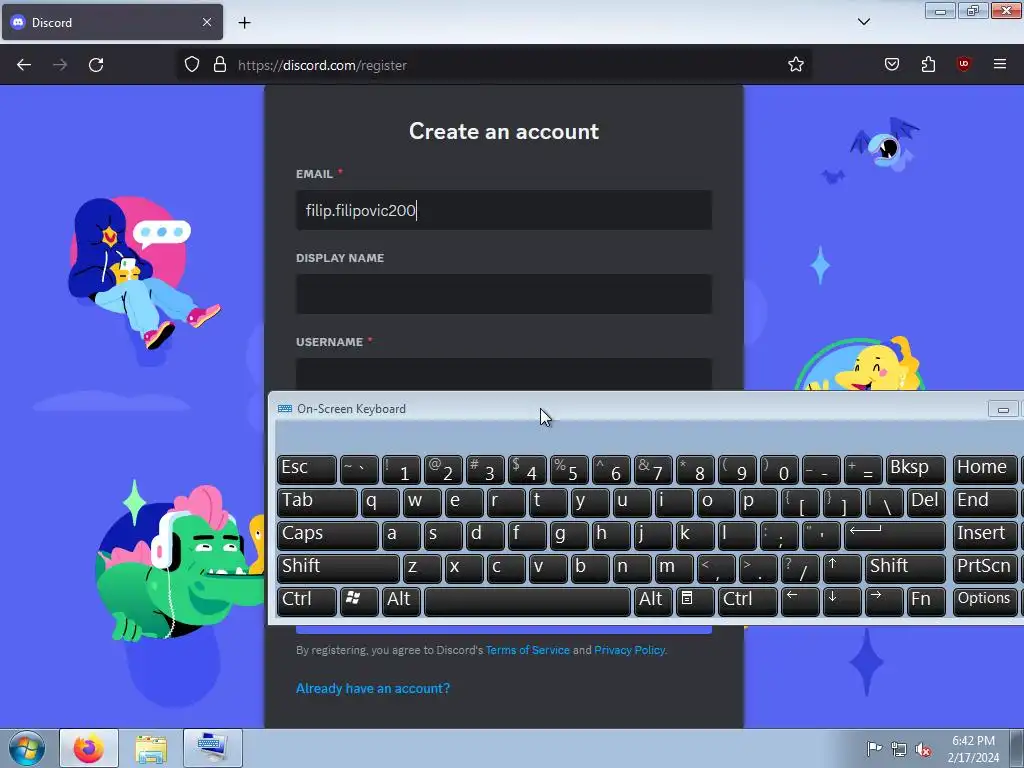Image resolution: width=1024 pixels, height=768 pixels.
Task: Click On-Screen Keyboard taskbar icon
Action: 213,748
